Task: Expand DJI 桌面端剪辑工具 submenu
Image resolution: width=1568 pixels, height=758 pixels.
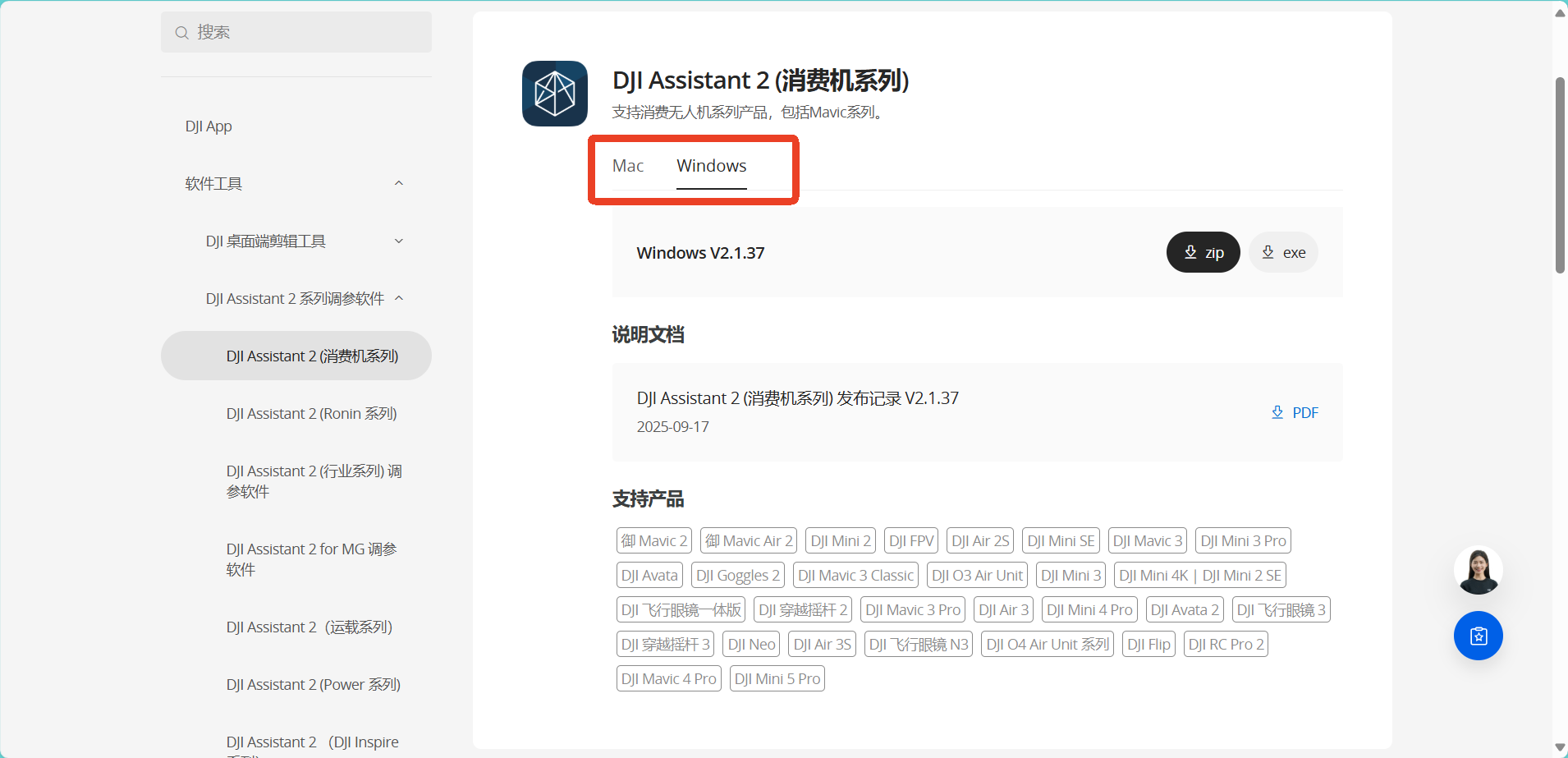Action: pyautogui.click(x=399, y=241)
